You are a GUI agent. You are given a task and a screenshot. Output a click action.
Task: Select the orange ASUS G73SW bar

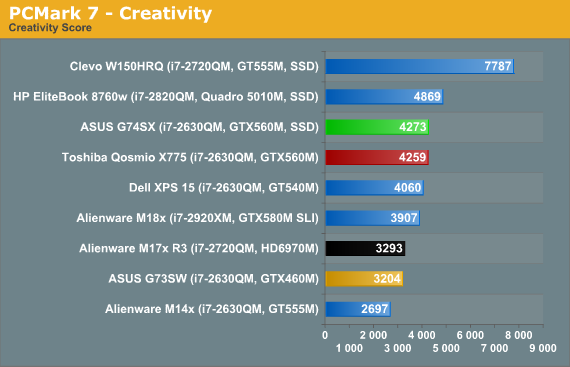click(364, 279)
